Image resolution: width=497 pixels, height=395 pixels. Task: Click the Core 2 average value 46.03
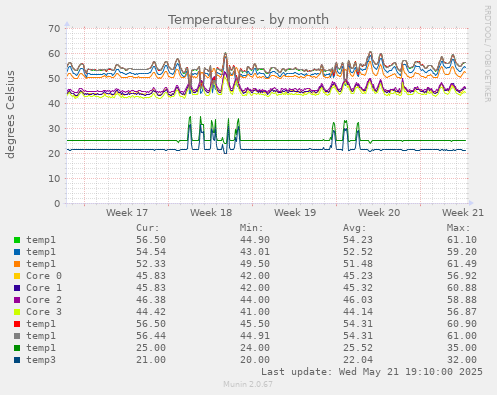pos(358,300)
